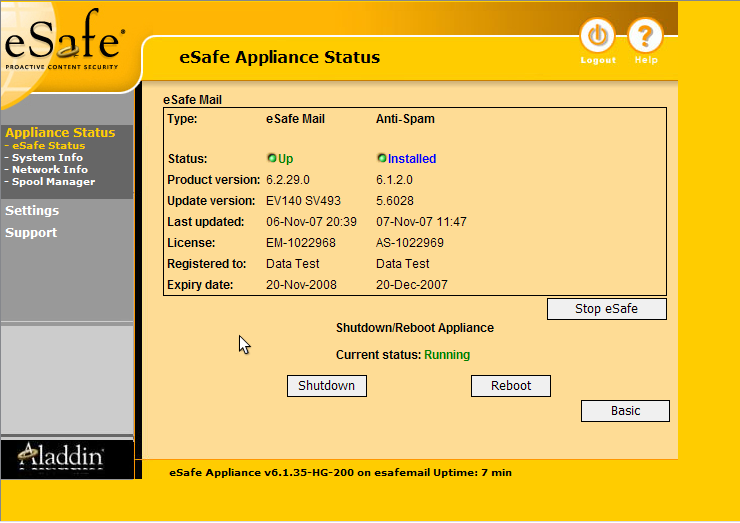The image size is (740, 523).
Task: Click the License row label
Action: click(x=191, y=243)
